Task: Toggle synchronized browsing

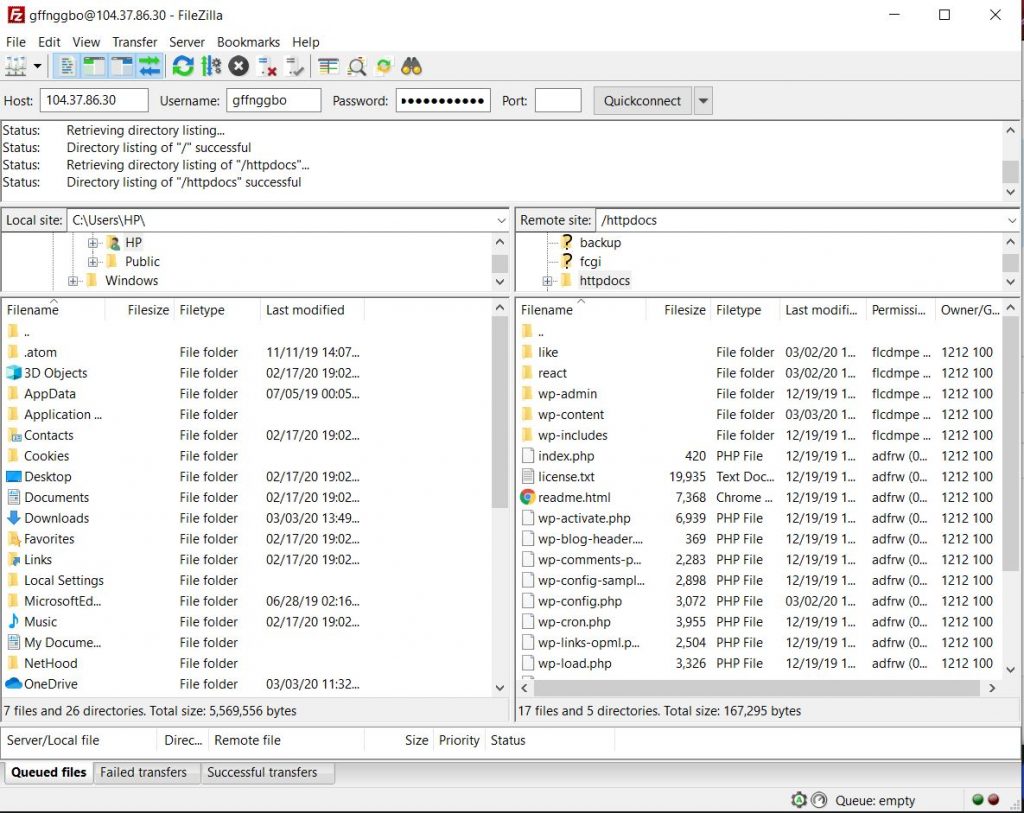Action: (384, 67)
